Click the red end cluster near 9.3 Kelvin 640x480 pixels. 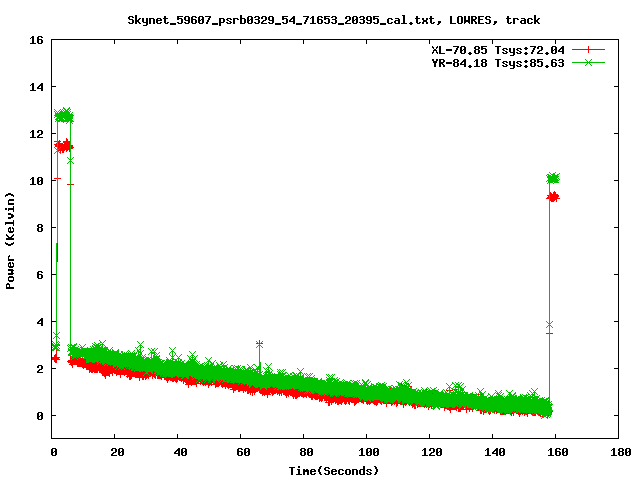[553, 198]
